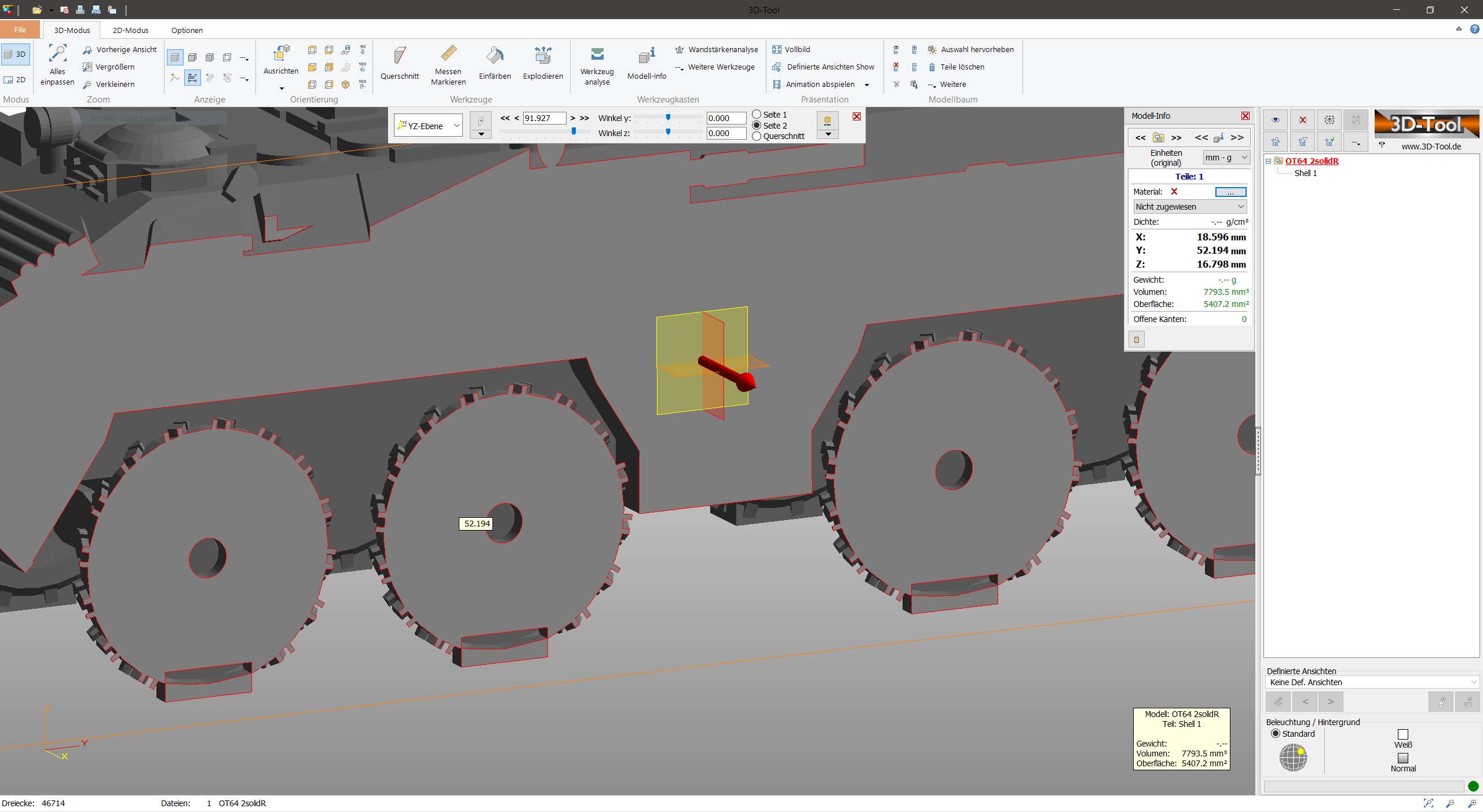Select OT64 2solidR in the model tree

click(x=1312, y=161)
